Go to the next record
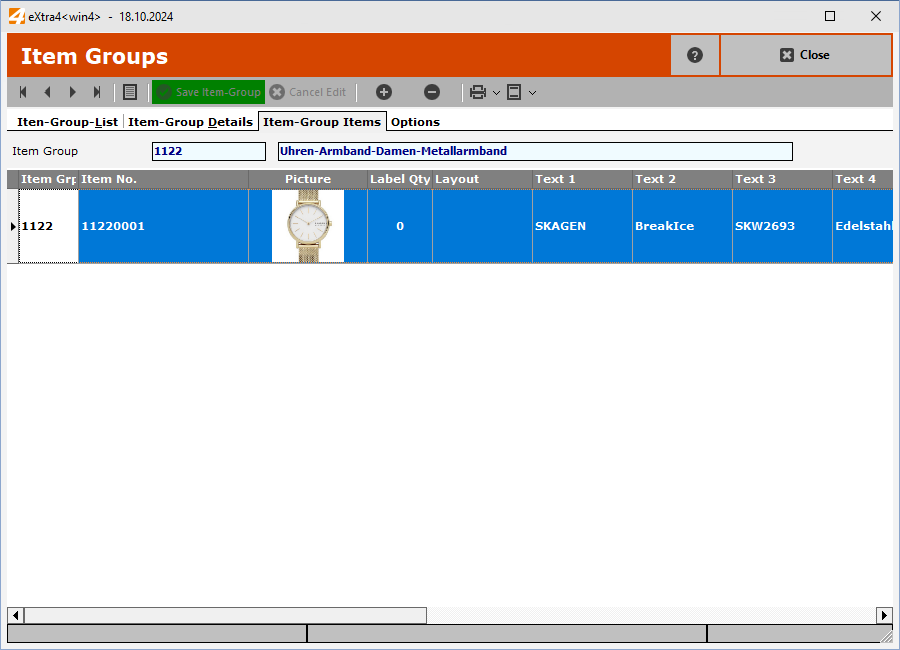This screenshot has height=650, width=900. tap(72, 92)
